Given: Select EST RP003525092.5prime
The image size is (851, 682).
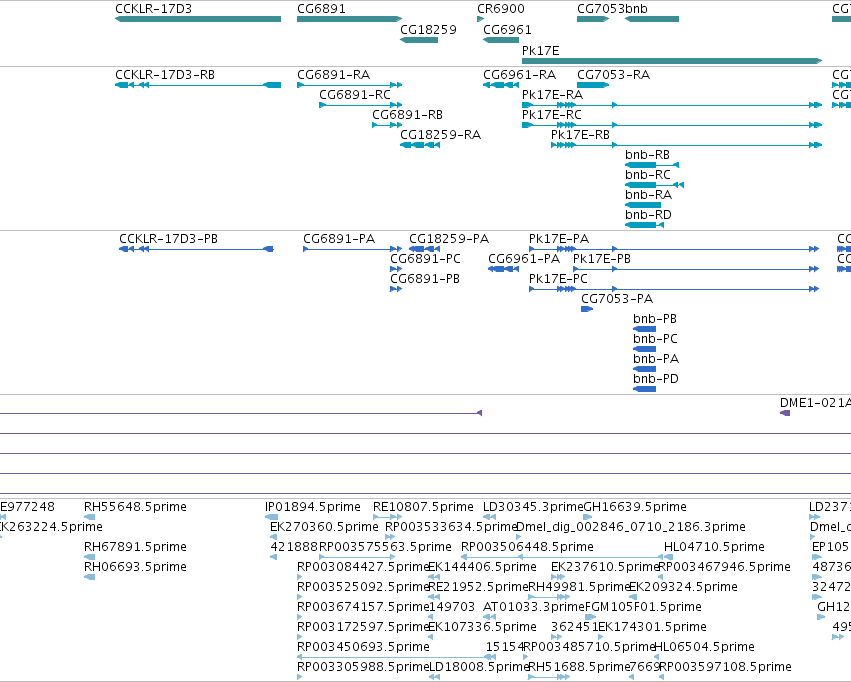Looking at the screenshot, I should (363, 588).
